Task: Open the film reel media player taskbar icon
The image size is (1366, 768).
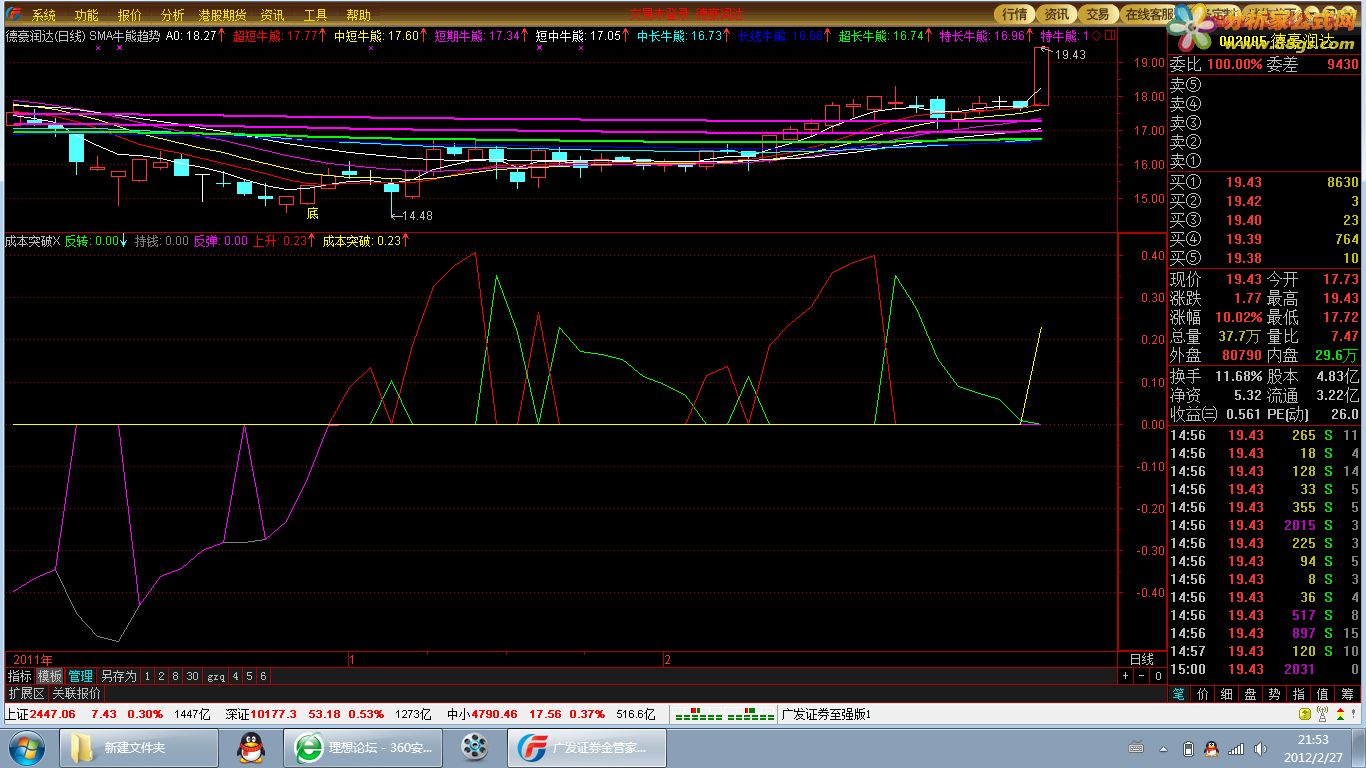Action: coord(475,747)
